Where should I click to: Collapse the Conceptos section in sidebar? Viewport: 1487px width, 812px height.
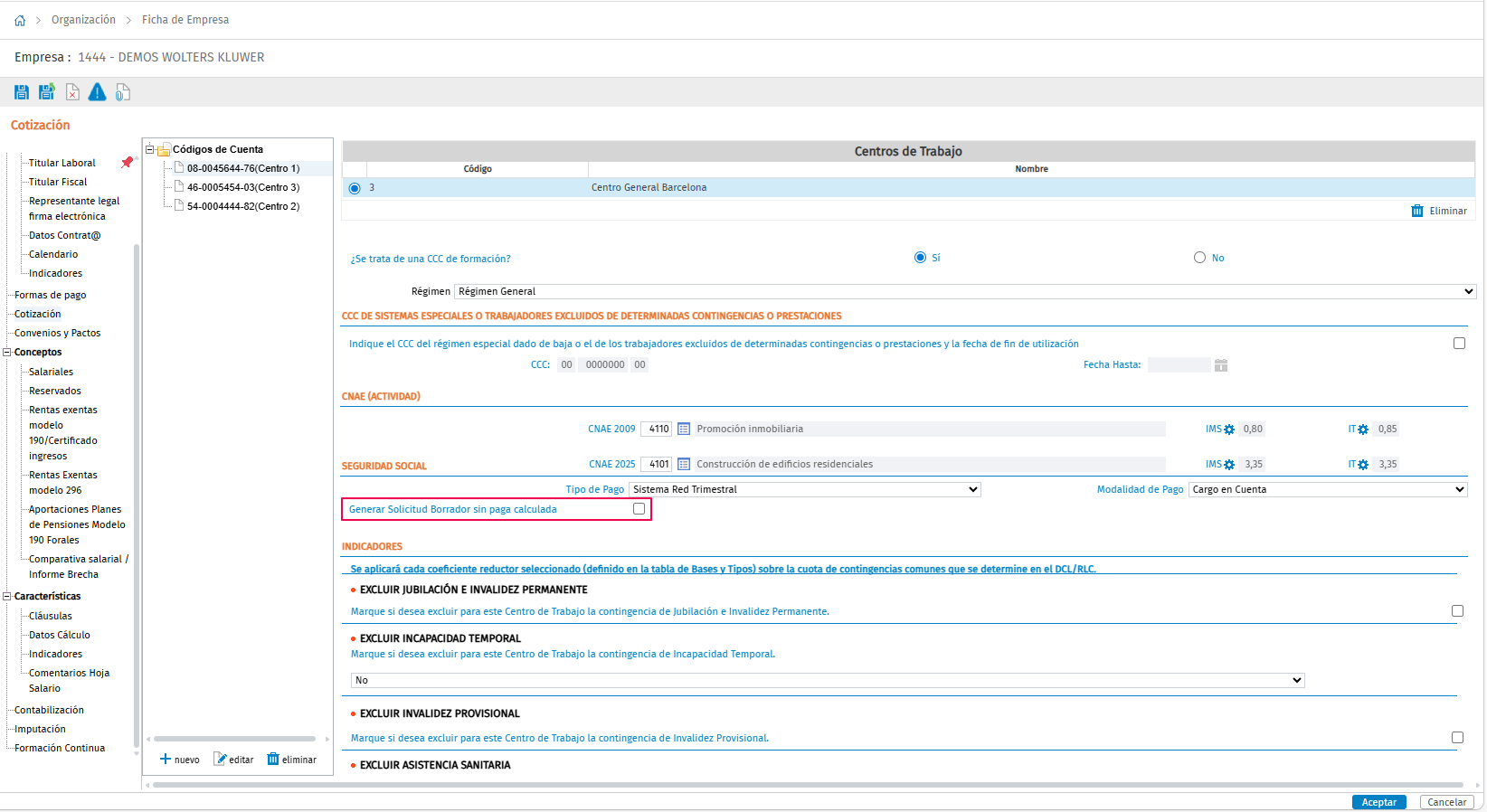7,352
